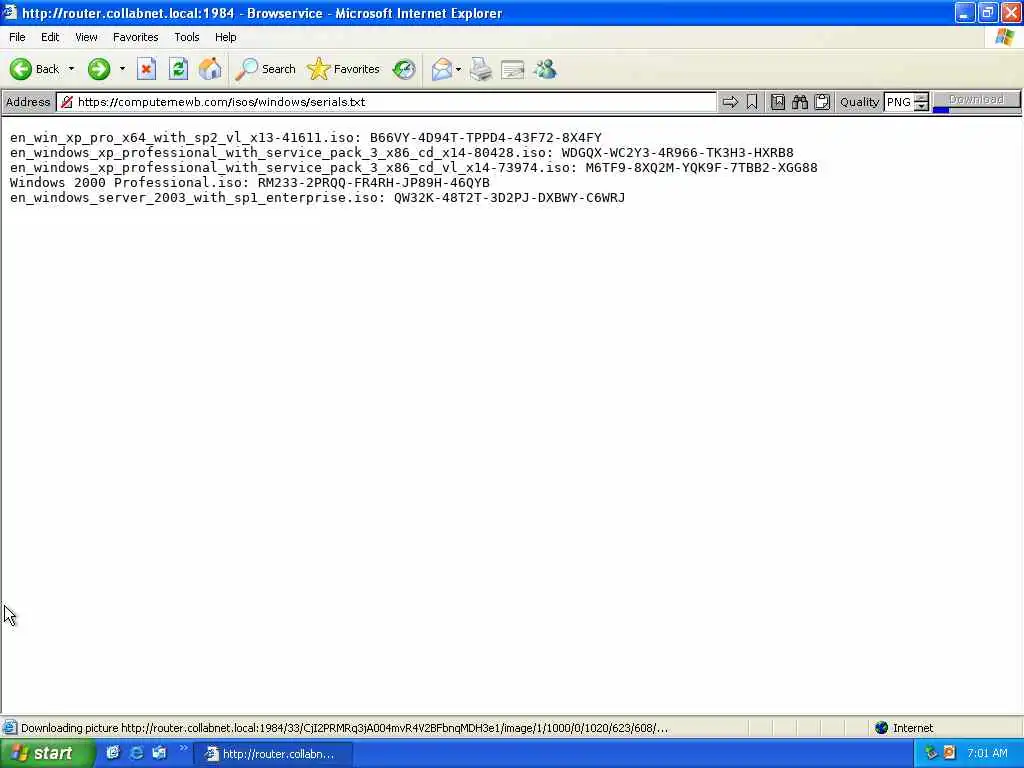Click the Windows 2000 Professional.iso line

(x=249, y=183)
